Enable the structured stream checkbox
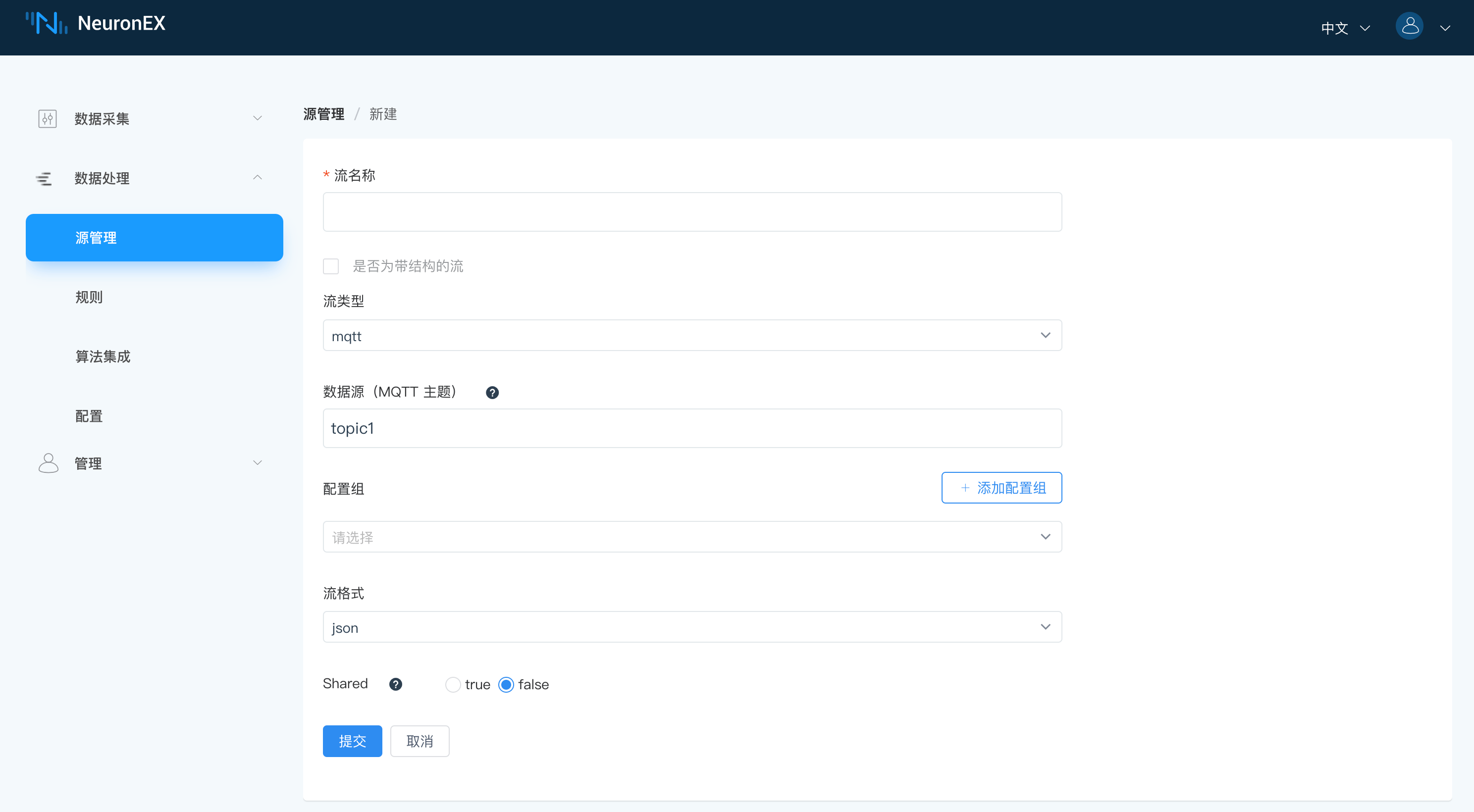Screen dimensions: 1474x812 tap(331, 266)
